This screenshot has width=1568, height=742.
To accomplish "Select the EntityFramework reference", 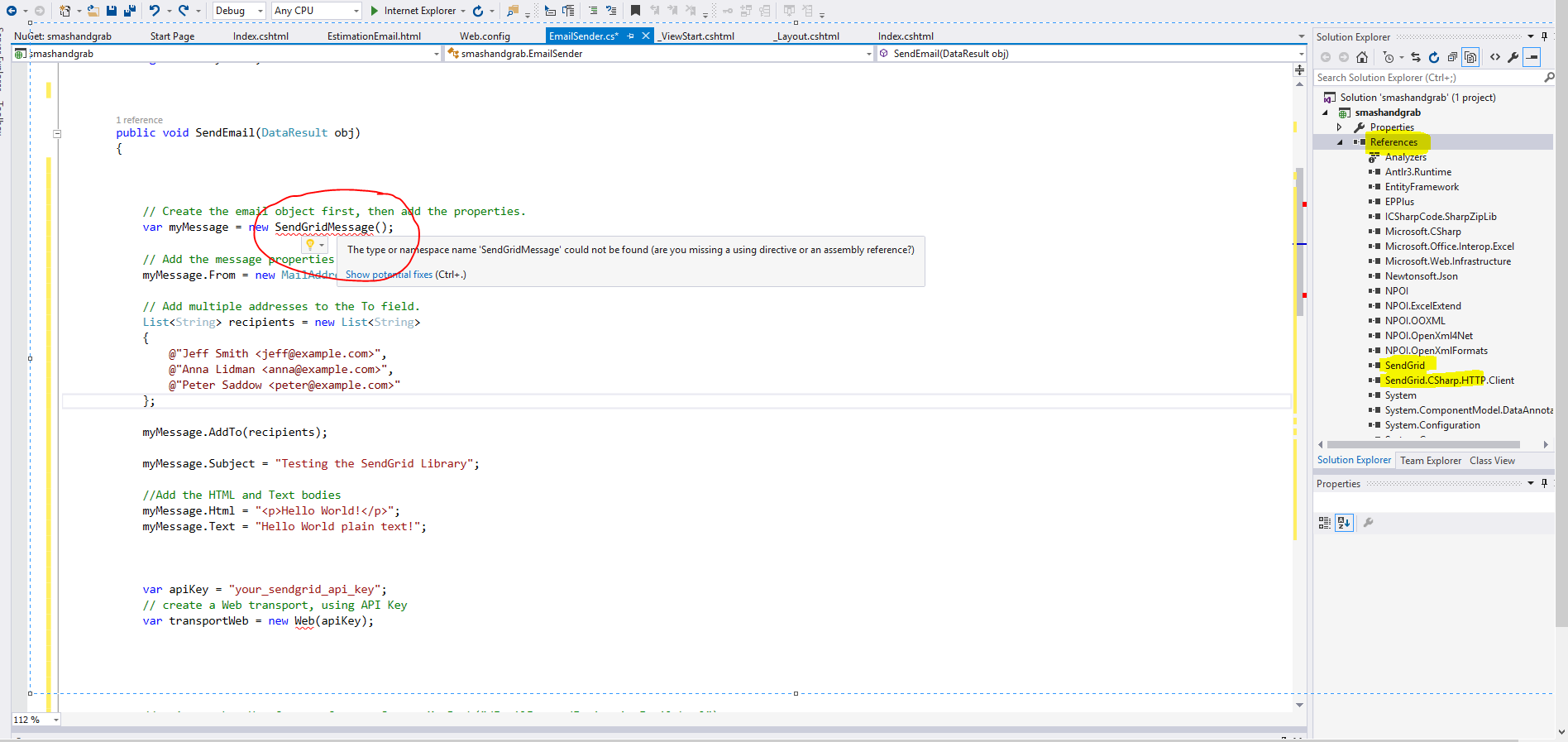I will point(1422,187).
